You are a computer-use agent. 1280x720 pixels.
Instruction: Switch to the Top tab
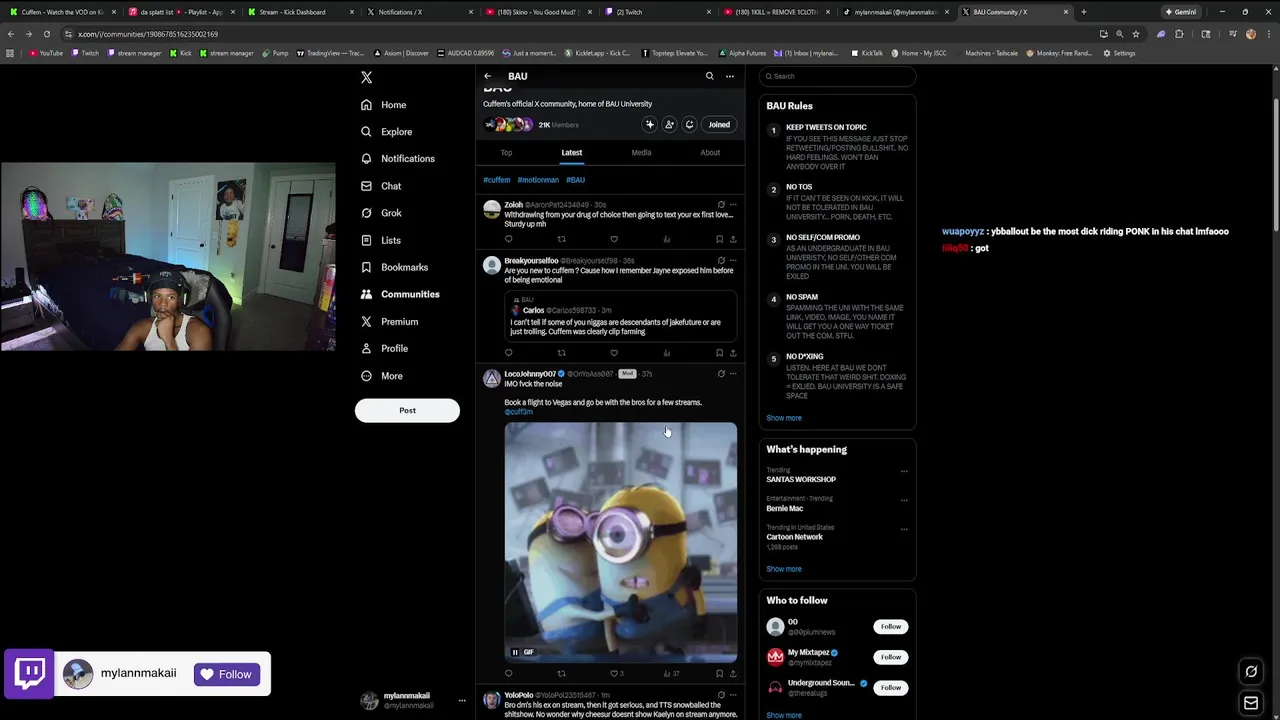tap(506, 153)
